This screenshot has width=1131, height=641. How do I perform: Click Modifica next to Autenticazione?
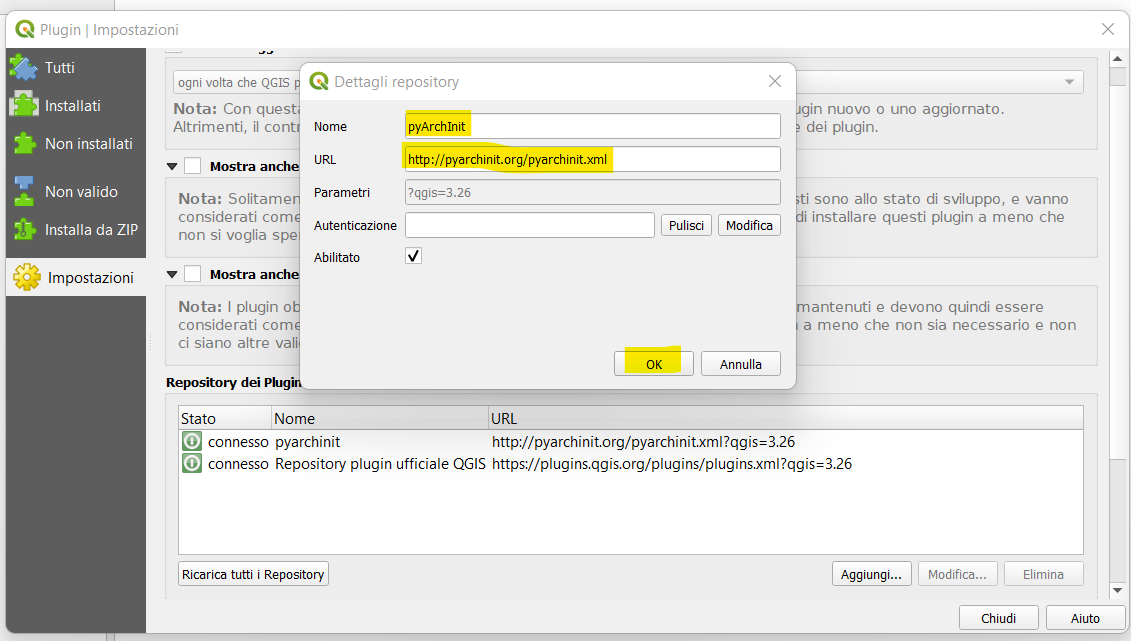click(x=749, y=226)
